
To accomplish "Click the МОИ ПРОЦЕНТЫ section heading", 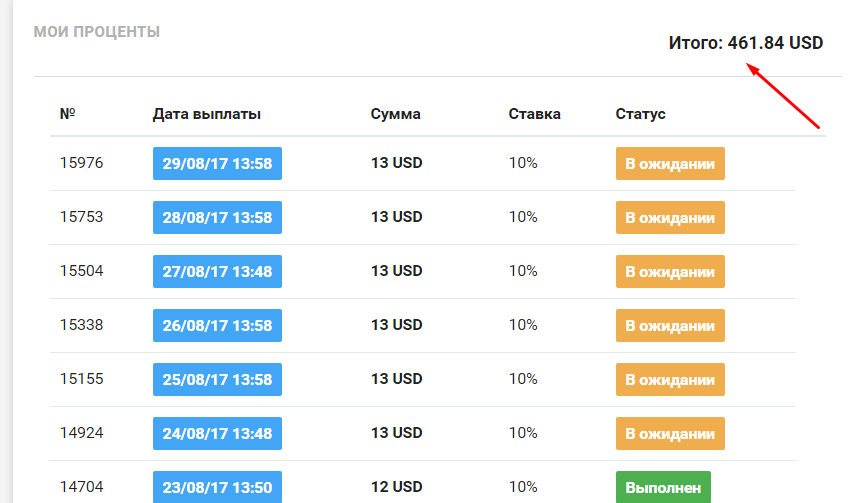I will click(97, 32).
